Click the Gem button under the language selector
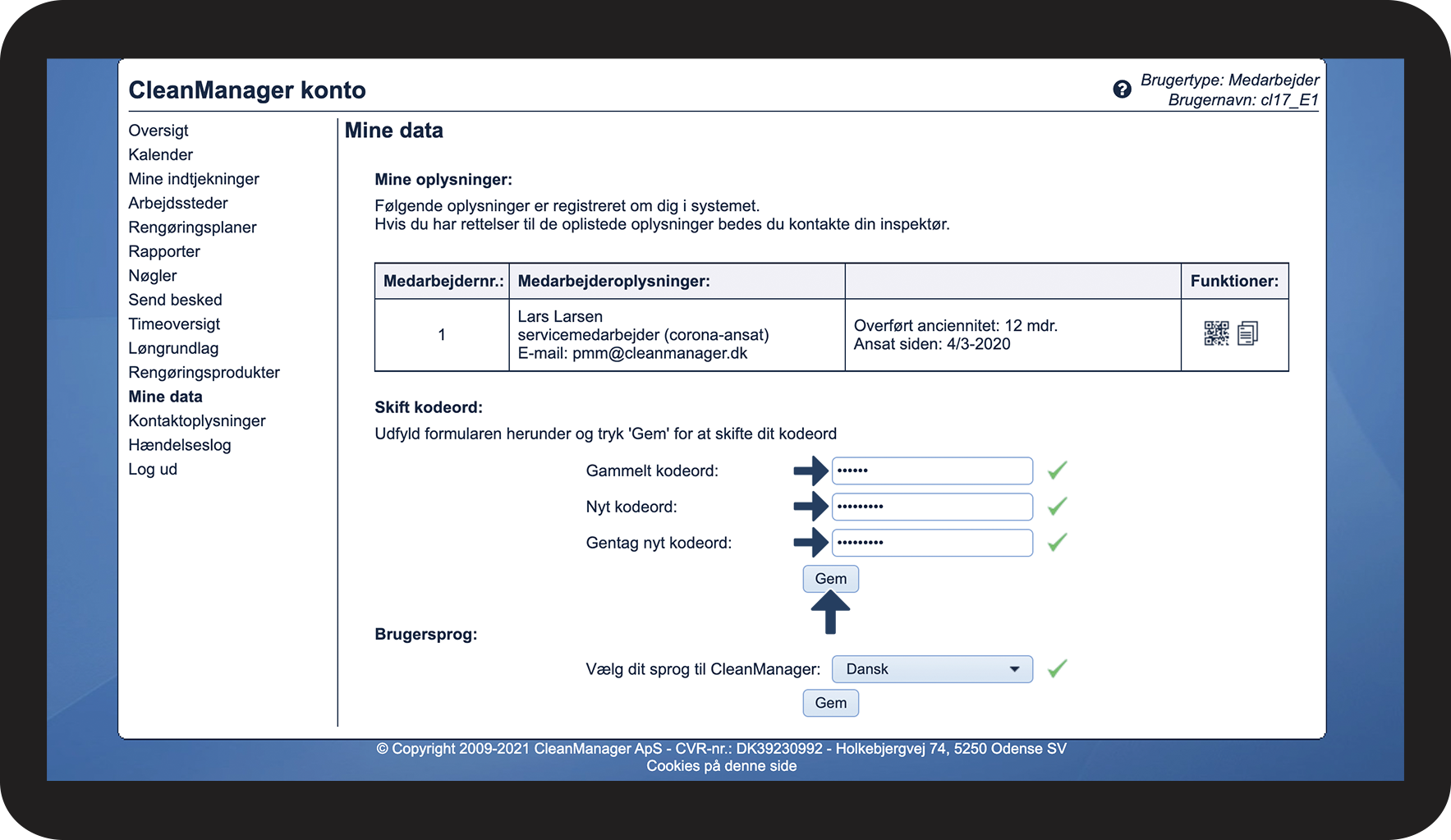This screenshot has height=840, width=1451. (831, 703)
